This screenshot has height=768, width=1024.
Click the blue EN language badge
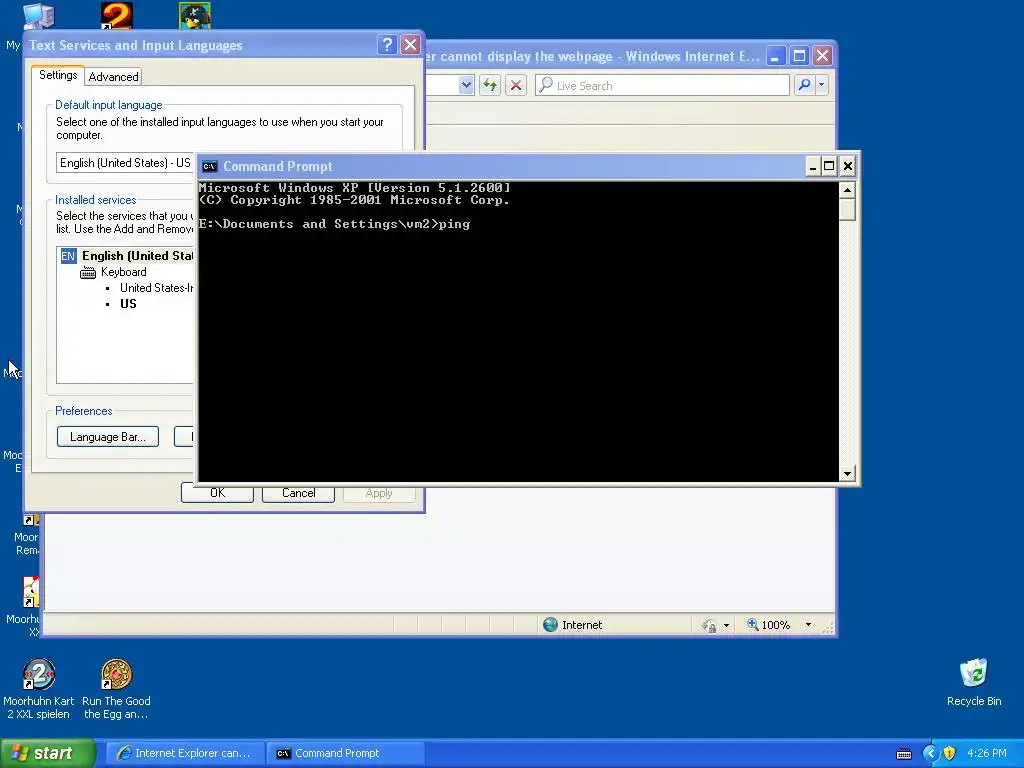tap(68, 256)
